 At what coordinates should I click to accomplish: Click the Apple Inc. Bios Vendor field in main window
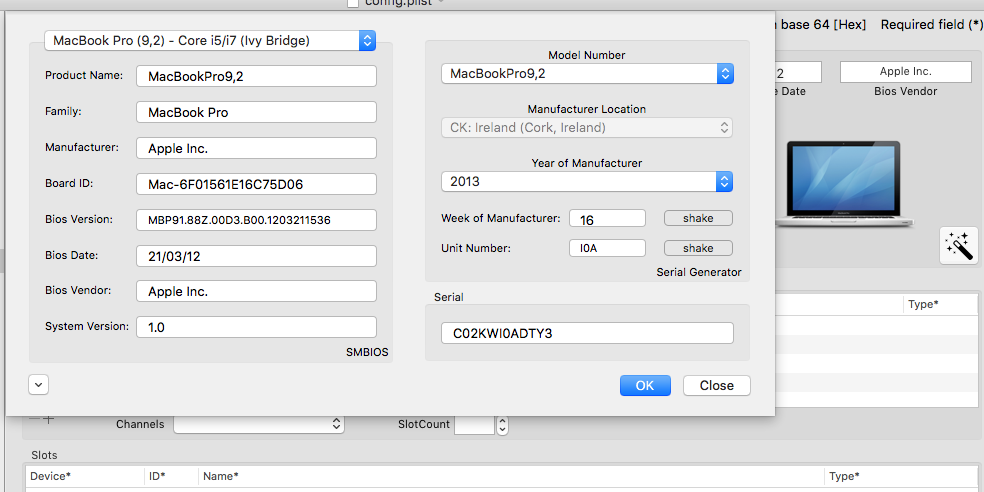point(906,72)
